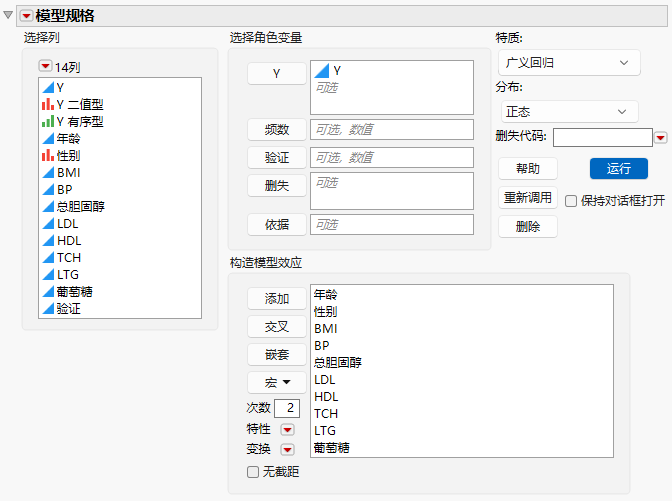Open the 变换 red triangle menu

[x=287, y=449]
